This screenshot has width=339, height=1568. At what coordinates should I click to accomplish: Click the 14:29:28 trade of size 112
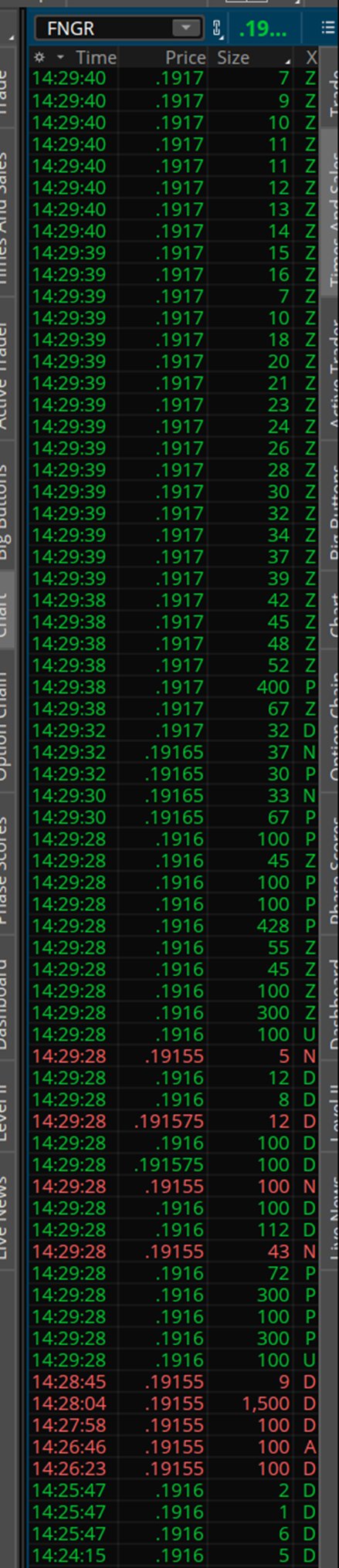(x=174, y=1230)
